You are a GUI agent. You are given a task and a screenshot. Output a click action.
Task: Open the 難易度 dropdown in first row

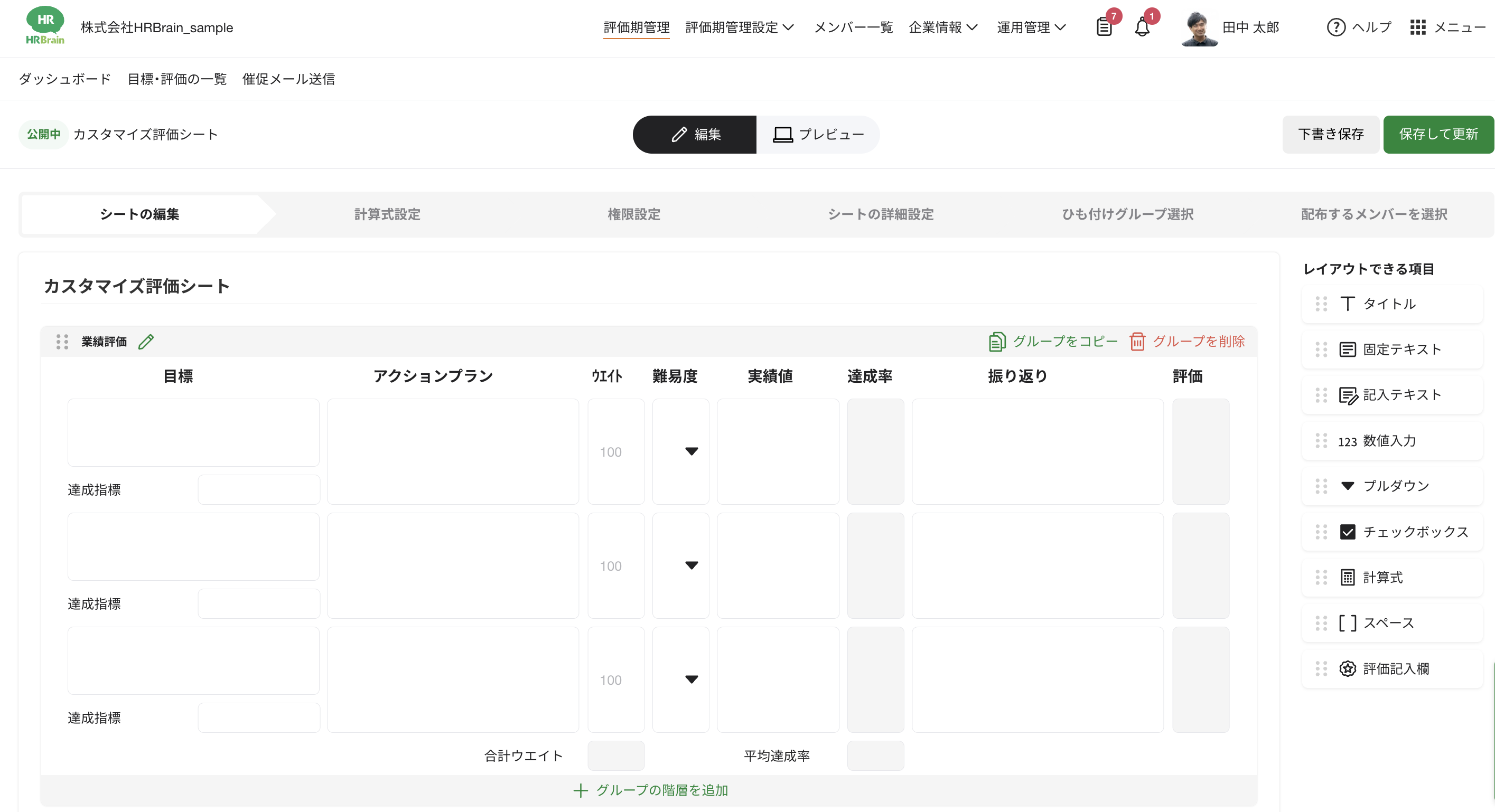click(x=681, y=451)
